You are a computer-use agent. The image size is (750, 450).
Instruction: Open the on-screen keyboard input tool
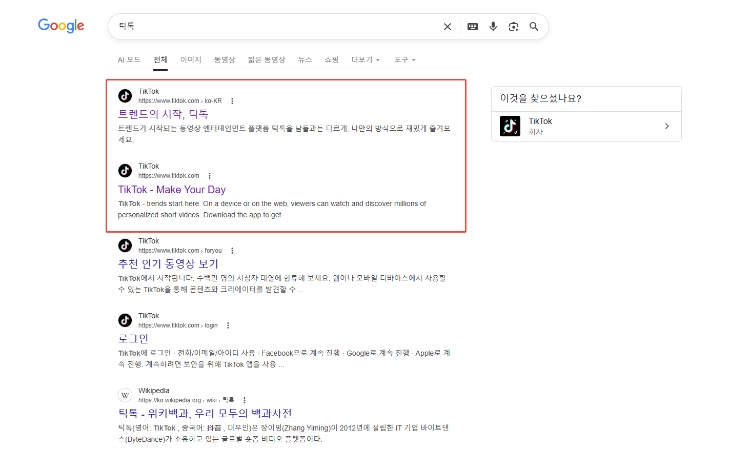coord(473,27)
